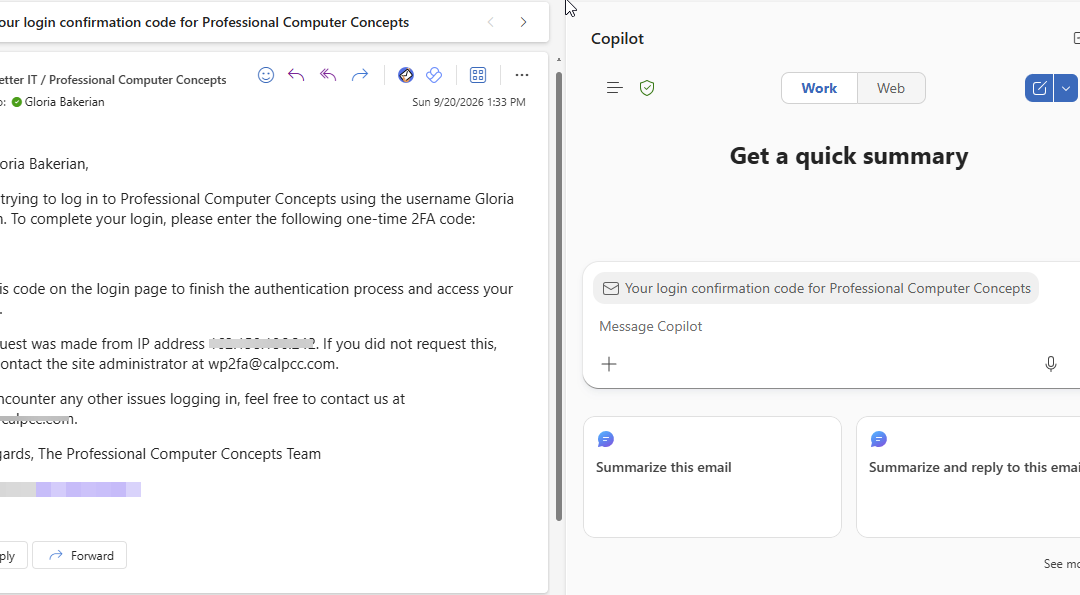Click the email subject header text

pyautogui.click(x=204, y=22)
